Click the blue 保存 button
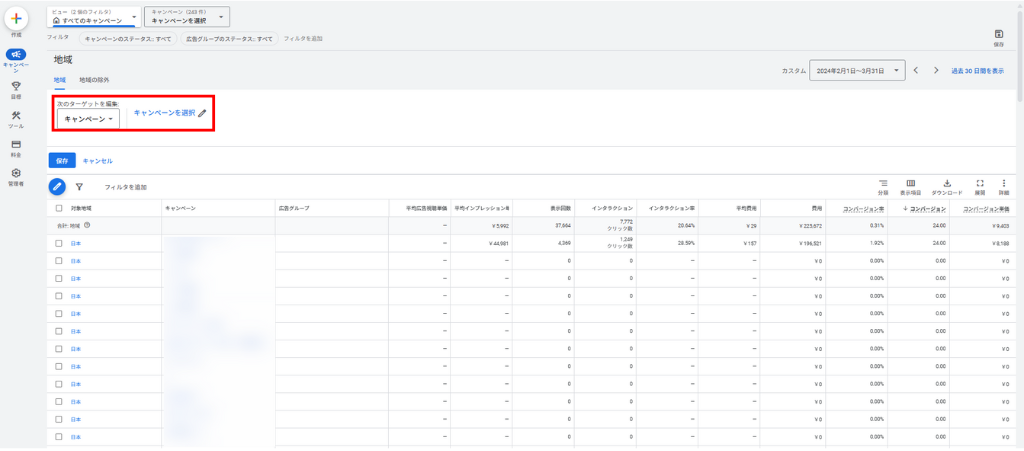This screenshot has height=451, width=1024. click(62, 161)
